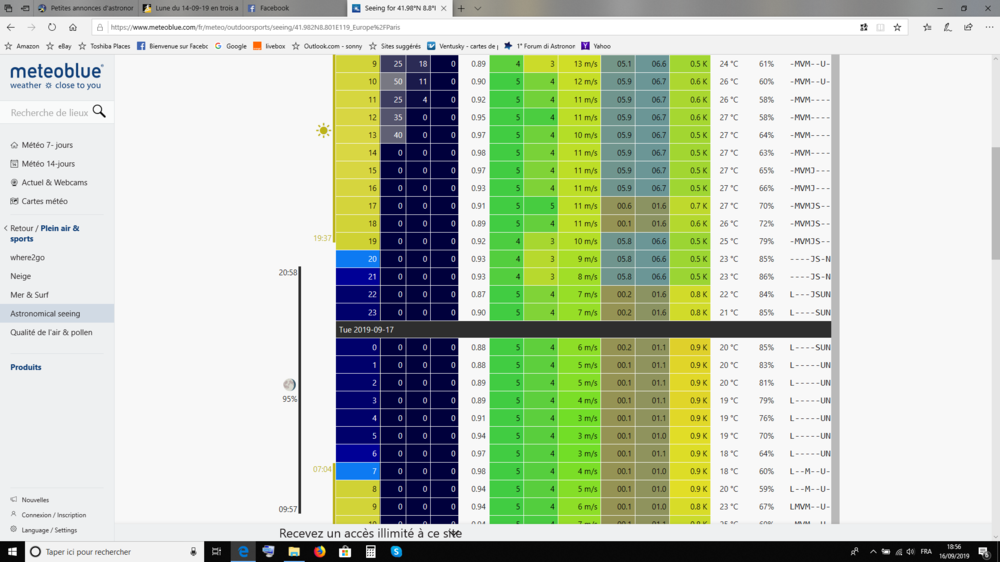
Task: Click the moon phase icon at 95%
Action: [x=290, y=385]
